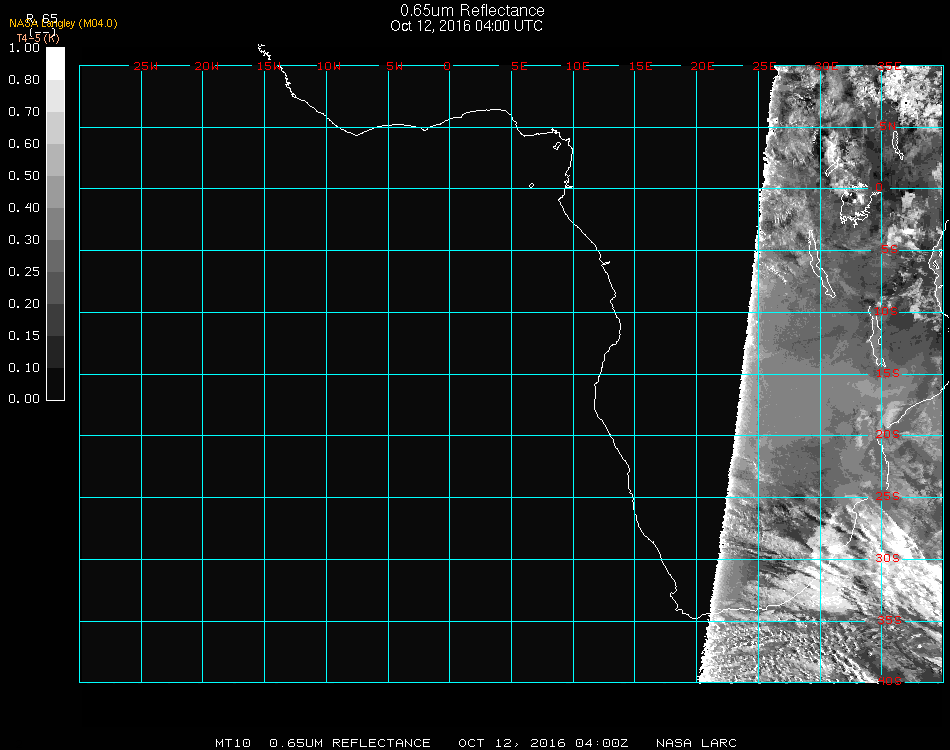Click the "0.65um Reflectance" title text

click(472, 11)
